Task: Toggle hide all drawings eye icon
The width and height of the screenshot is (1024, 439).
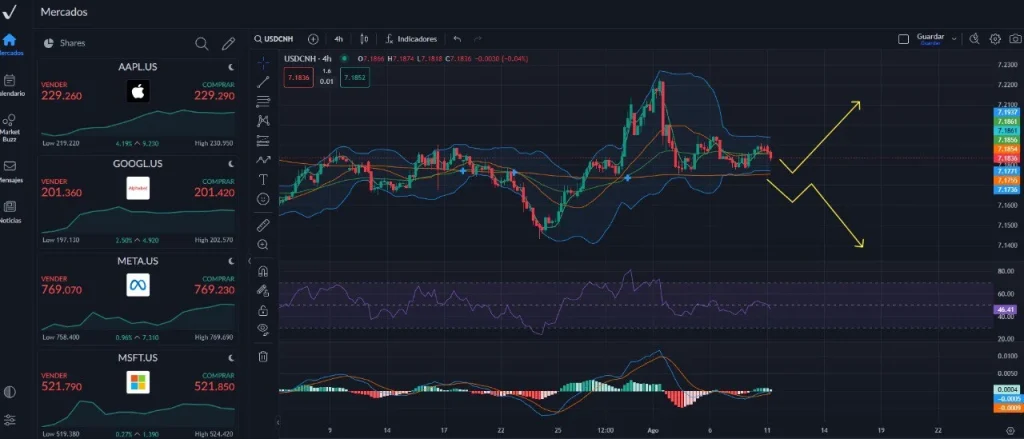Action: click(x=263, y=329)
